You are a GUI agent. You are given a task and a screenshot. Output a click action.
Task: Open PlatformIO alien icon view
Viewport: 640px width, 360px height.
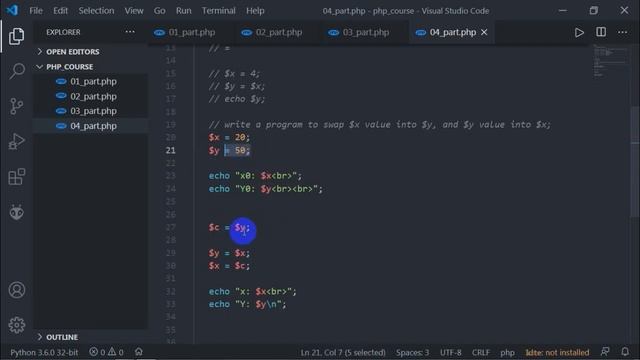tap(16, 212)
